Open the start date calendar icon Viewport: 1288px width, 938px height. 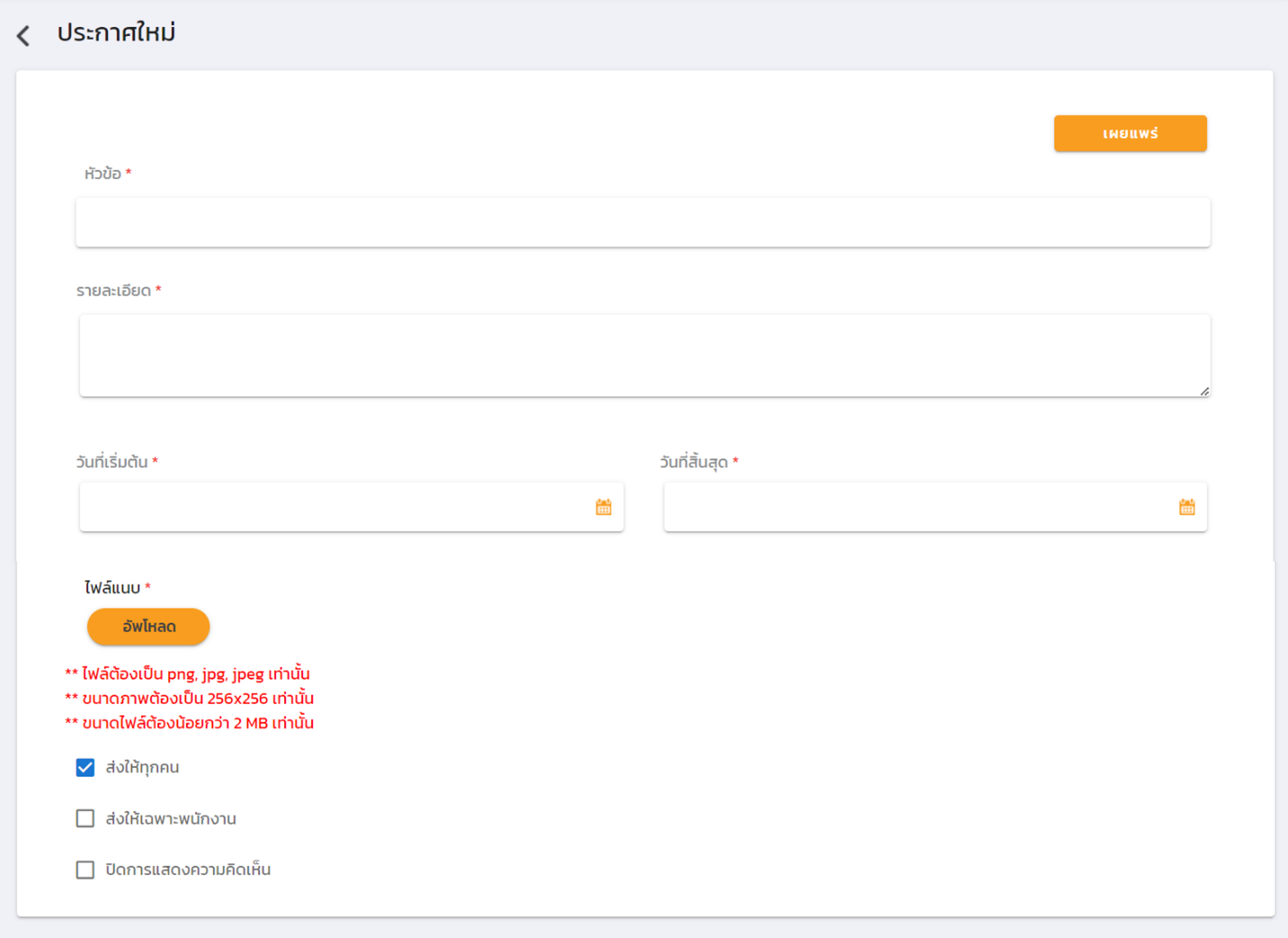603,507
